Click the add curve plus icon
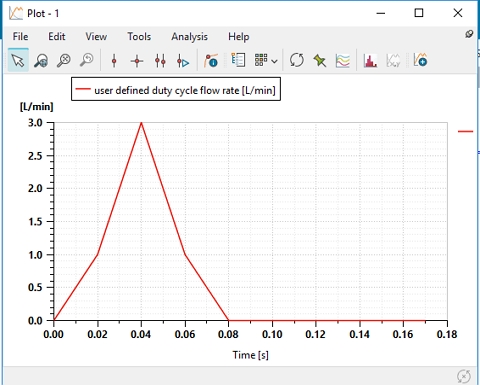Image resolution: width=480 pixels, height=385 pixels. (420, 60)
